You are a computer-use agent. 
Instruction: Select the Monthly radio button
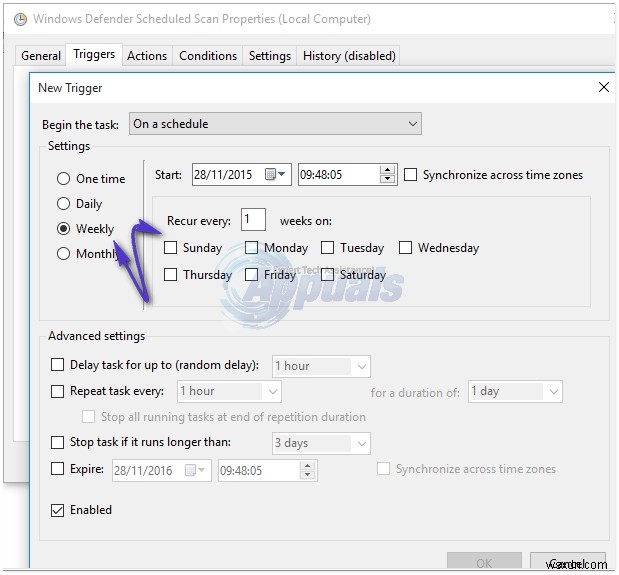click(63, 253)
